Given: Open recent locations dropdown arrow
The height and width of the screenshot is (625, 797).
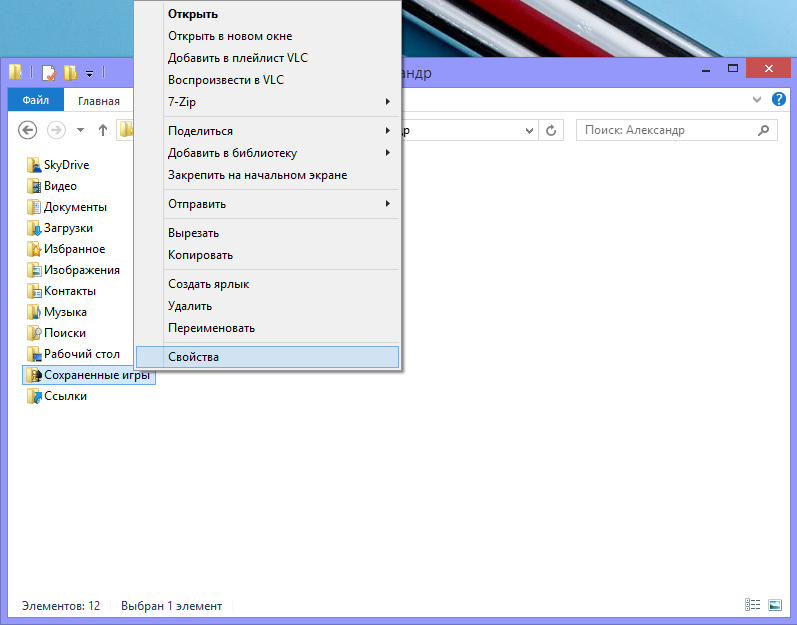Looking at the screenshot, I should click(x=80, y=131).
